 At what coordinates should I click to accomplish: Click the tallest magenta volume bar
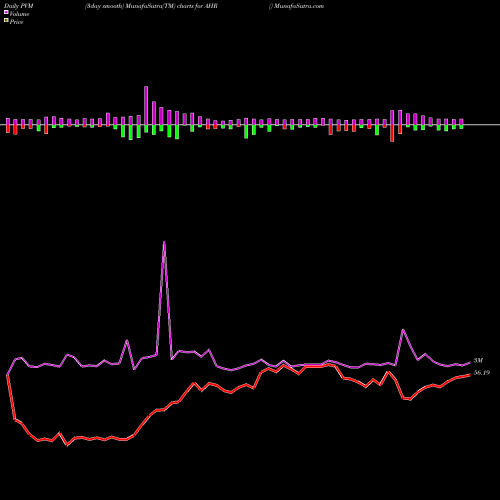tap(146, 106)
